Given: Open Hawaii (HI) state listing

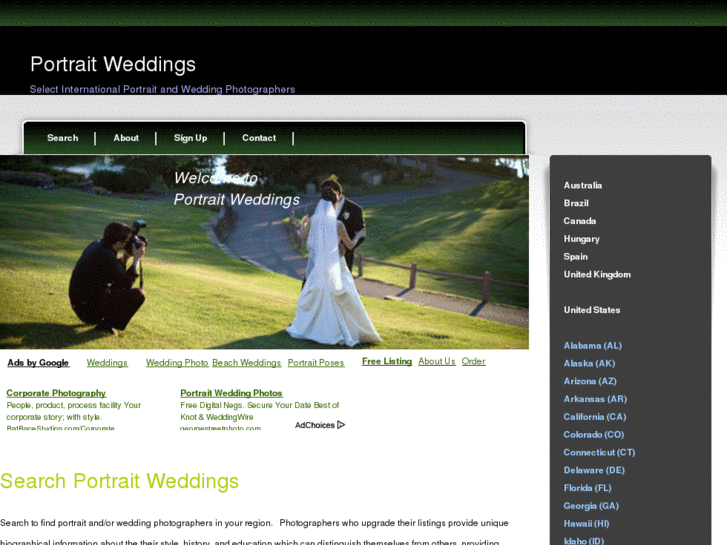Looking at the screenshot, I should pyautogui.click(x=587, y=523).
